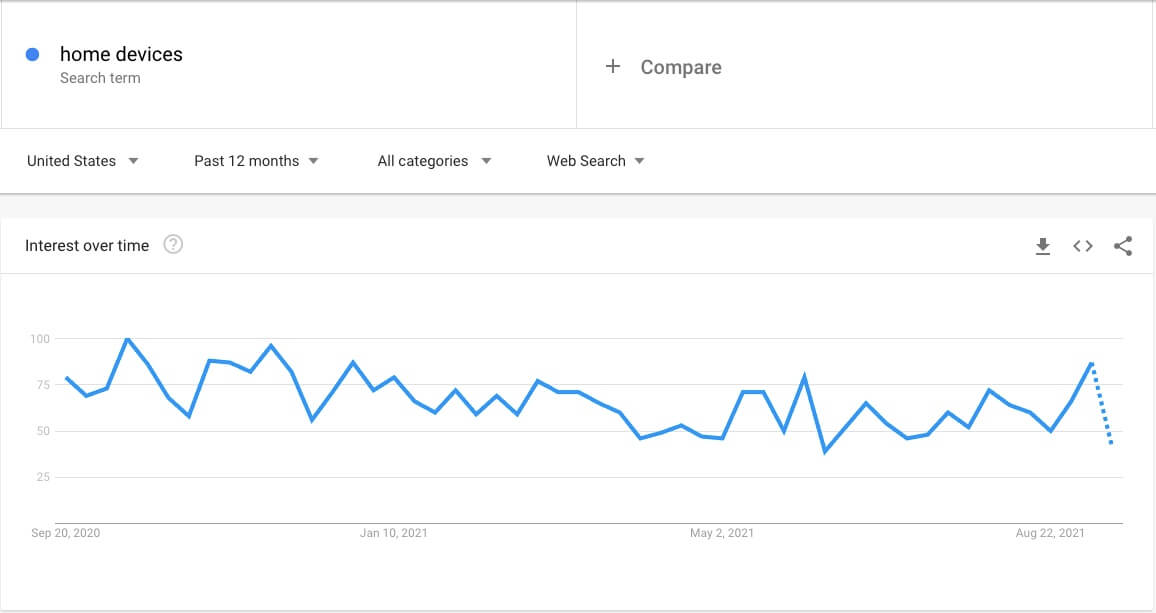The width and height of the screenshot is (1156, 613).
Task: Click the Search term label
Action: (x=100, y=78)
